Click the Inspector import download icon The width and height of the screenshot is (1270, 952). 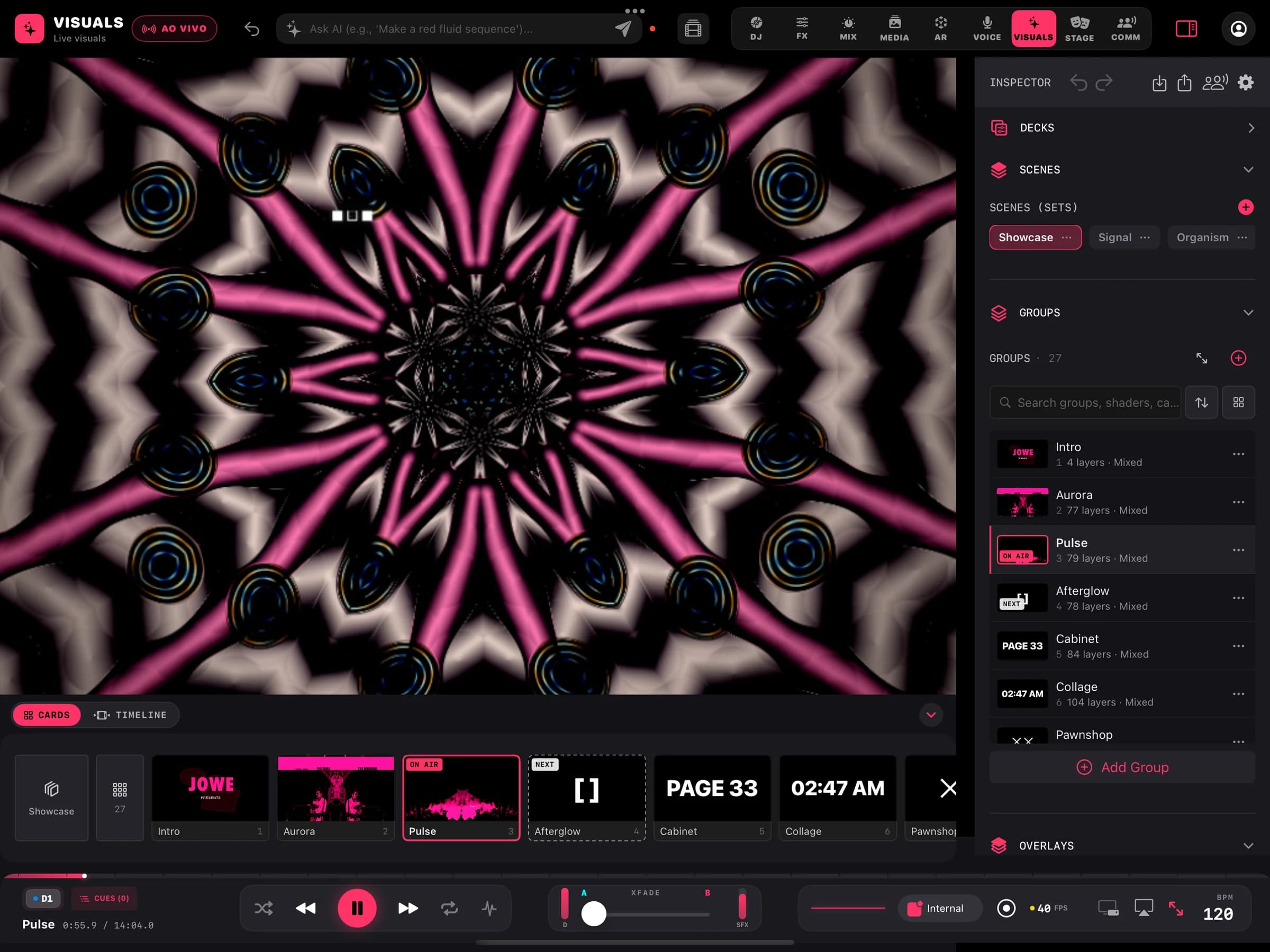(1159, 83)
